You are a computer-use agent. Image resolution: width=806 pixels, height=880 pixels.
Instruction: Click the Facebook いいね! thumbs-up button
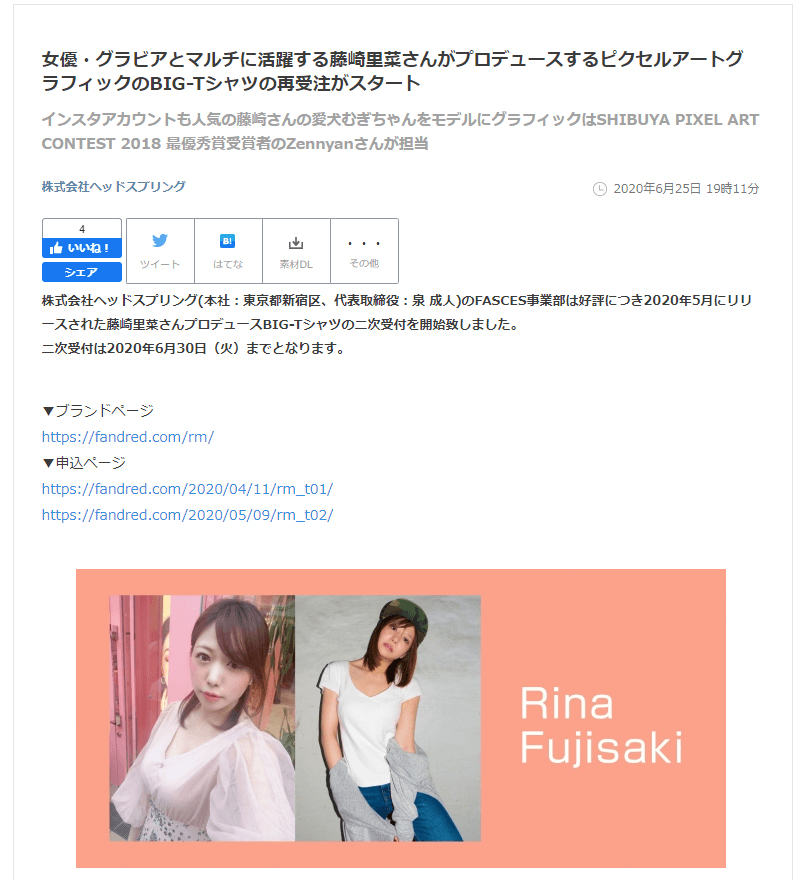tap(82, 248)
